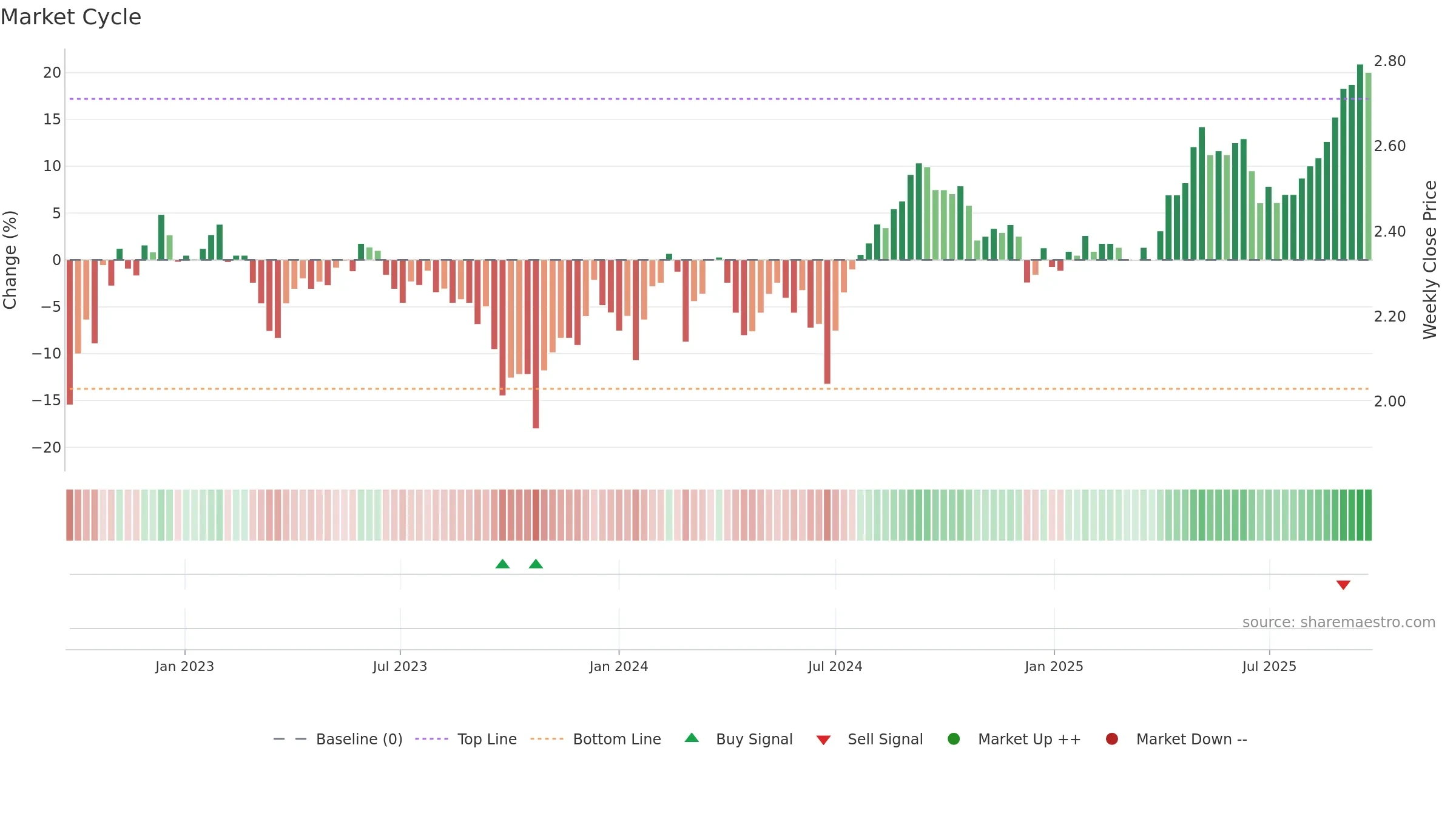Click the Market Cycle chart title
The width and height of the screenshot is (1456, 819).
point(71,17)
